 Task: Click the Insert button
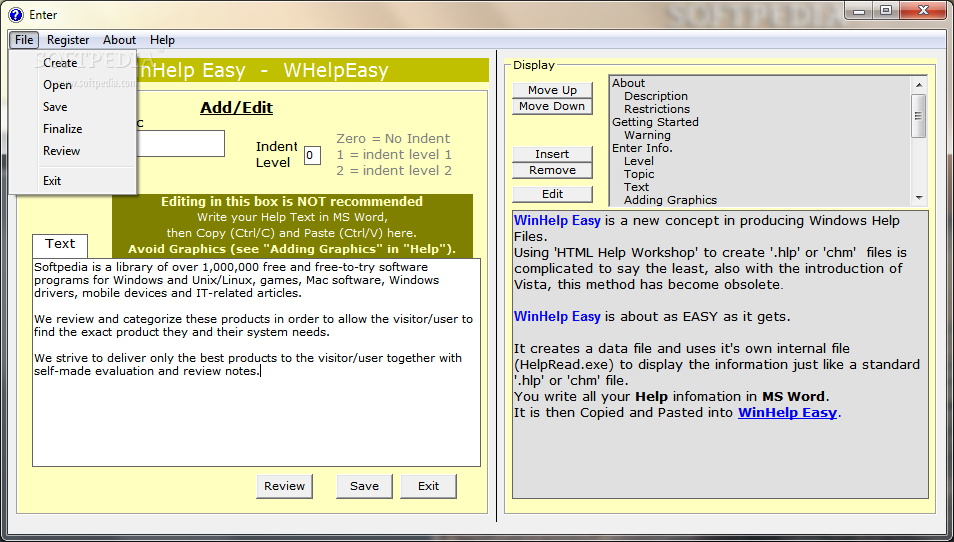[x=552, y=154]
